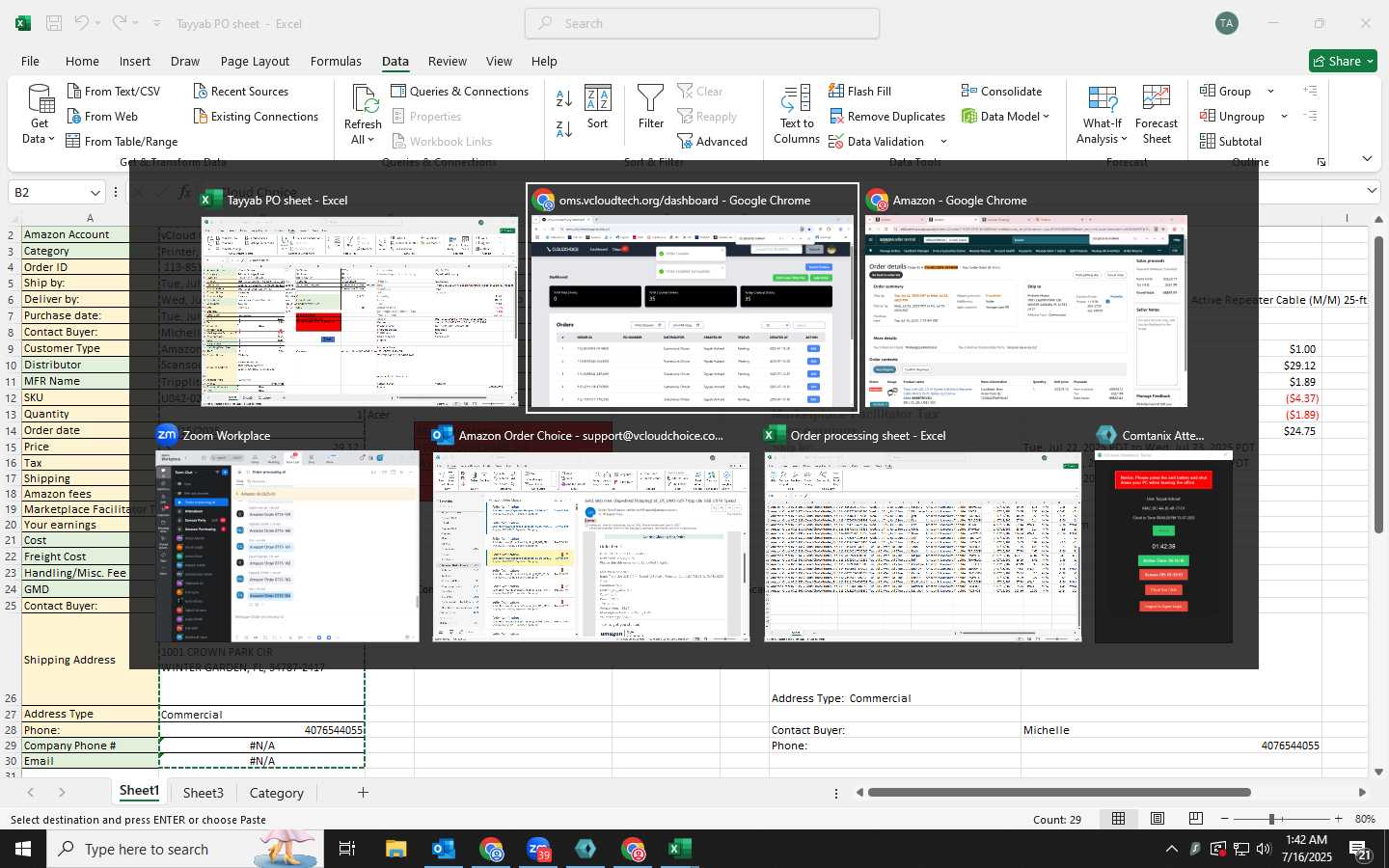
Task: Open Advanced filter options
Action: [x=712, y=141]
